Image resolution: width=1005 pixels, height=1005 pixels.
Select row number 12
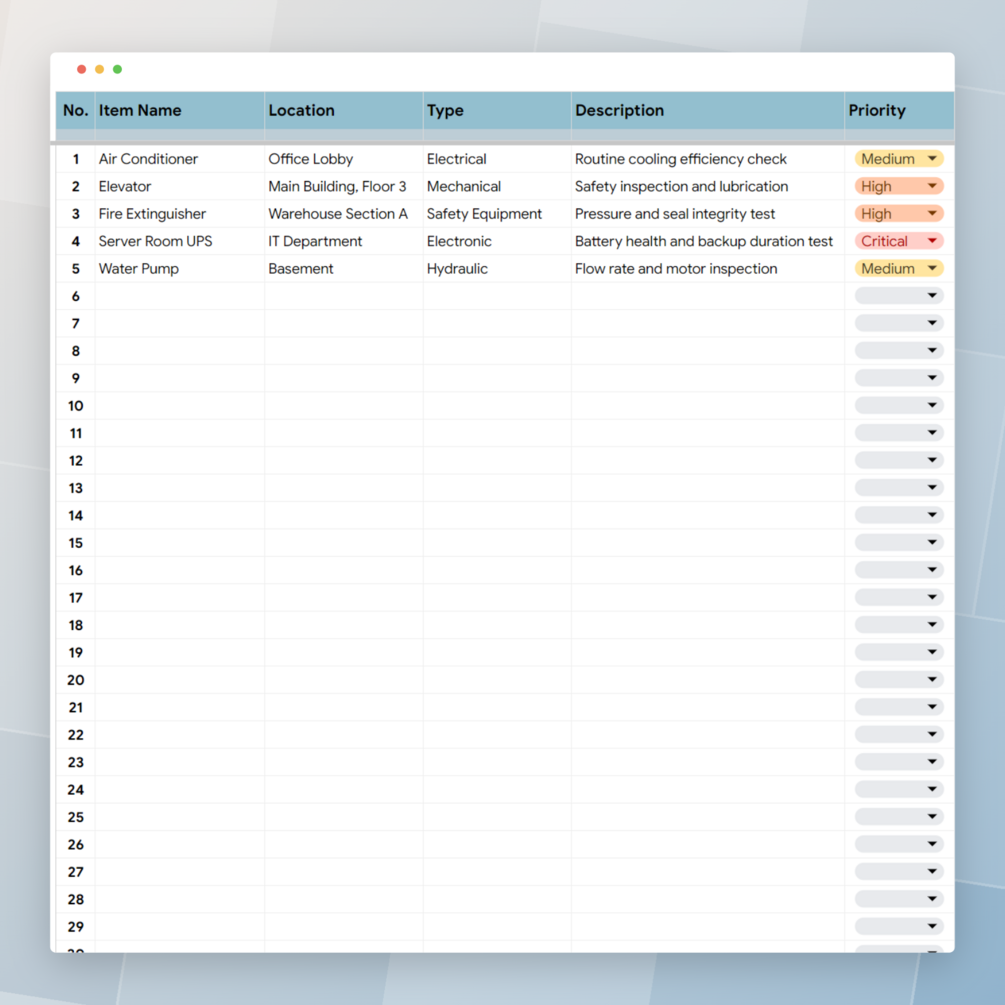[x=76, y=461]
